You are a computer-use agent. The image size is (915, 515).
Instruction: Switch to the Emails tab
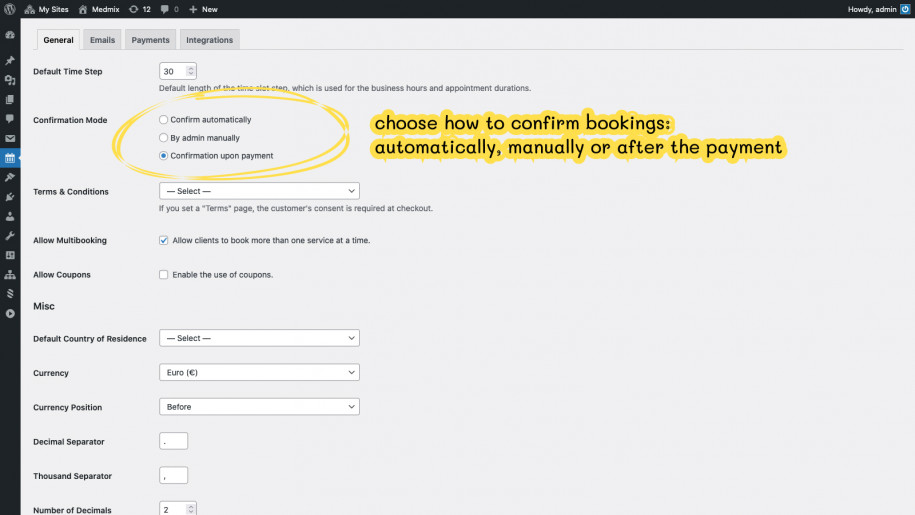102,40
